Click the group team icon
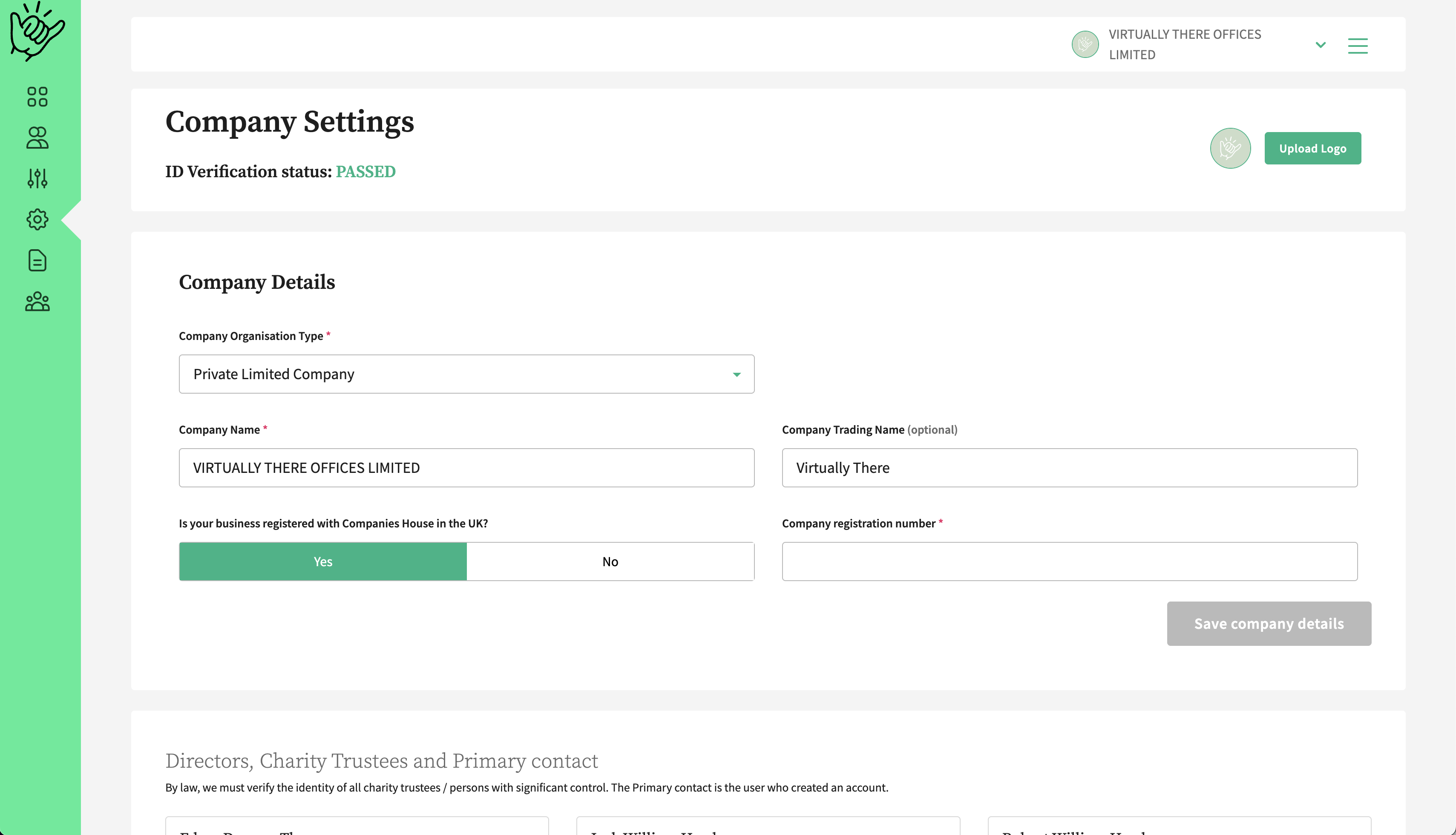The image size is (1456, 835). (37, 302)
